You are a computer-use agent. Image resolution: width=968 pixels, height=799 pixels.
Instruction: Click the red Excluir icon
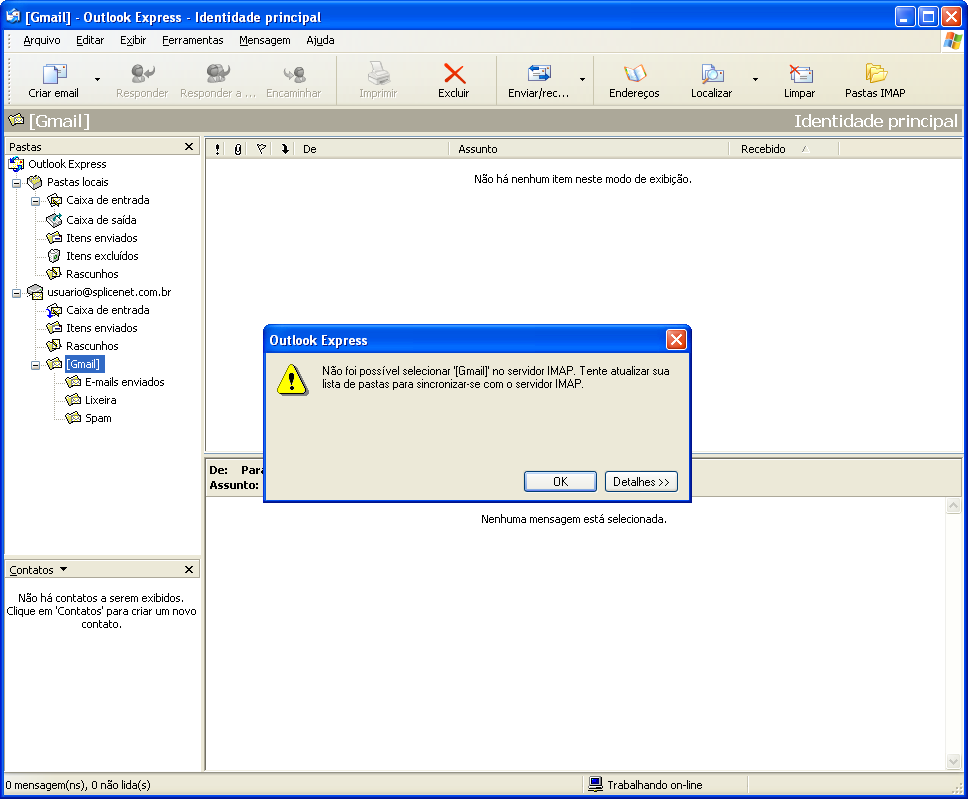pyautogui.click(x=454, y=74)
